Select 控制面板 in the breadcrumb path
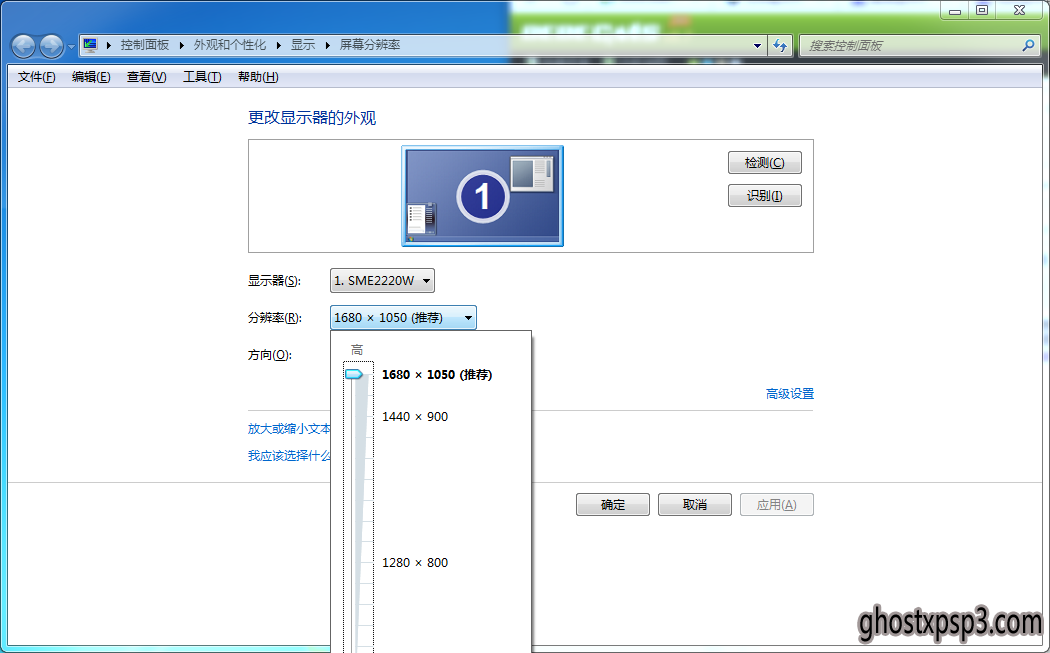1050x653 pixels. pos(145,45)
